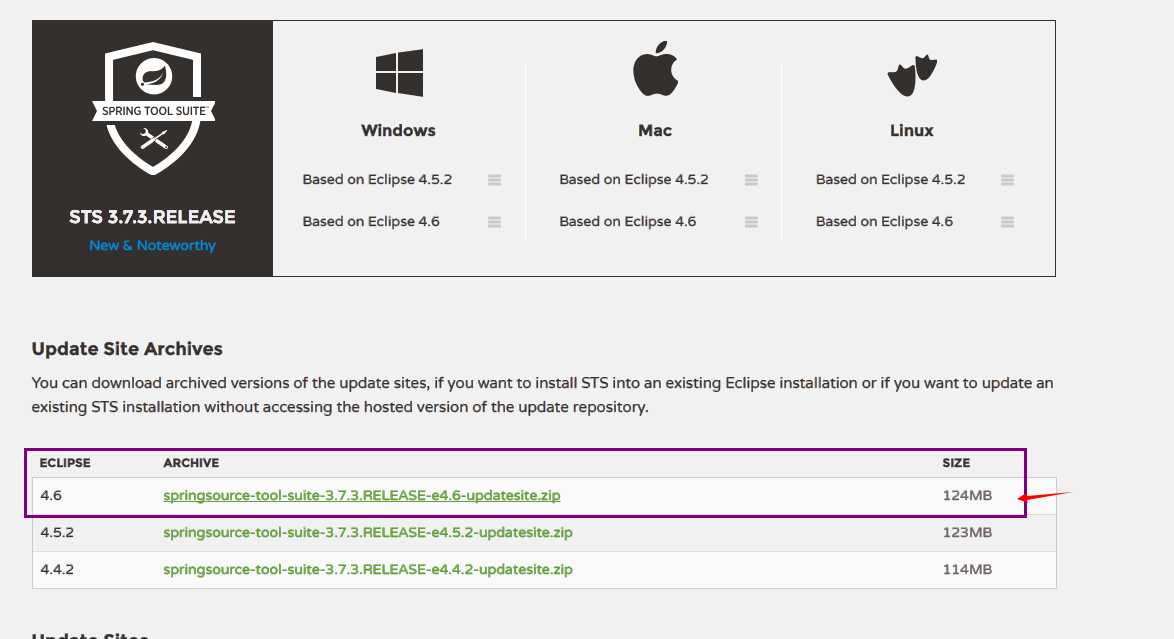Select Linux Based on Eclipse 4.5.2 text
Viewport: 1174px width, 639px height.
890,180
